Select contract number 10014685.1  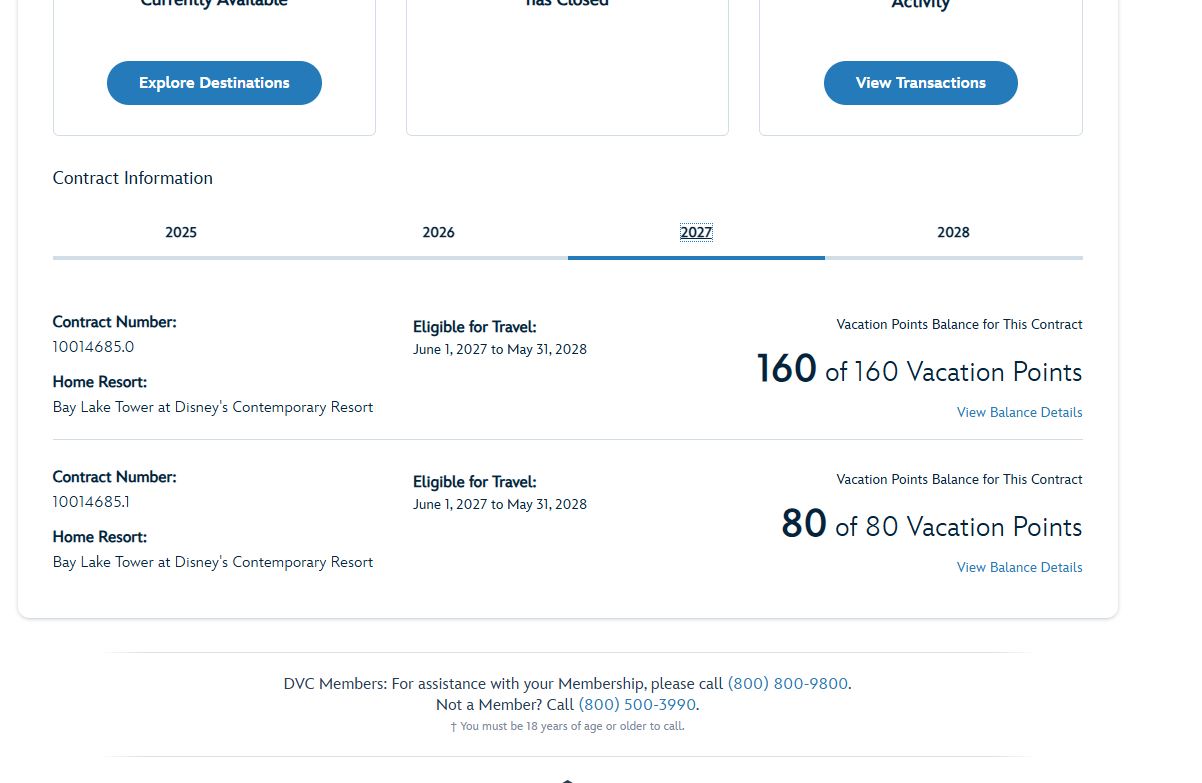click(91, 502)
